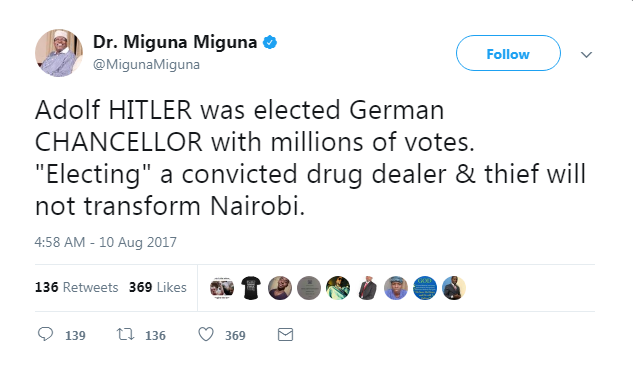Screen dimensions: 633x373
Task: Click the 139 replies count
Action: click(x=75, y=335)
